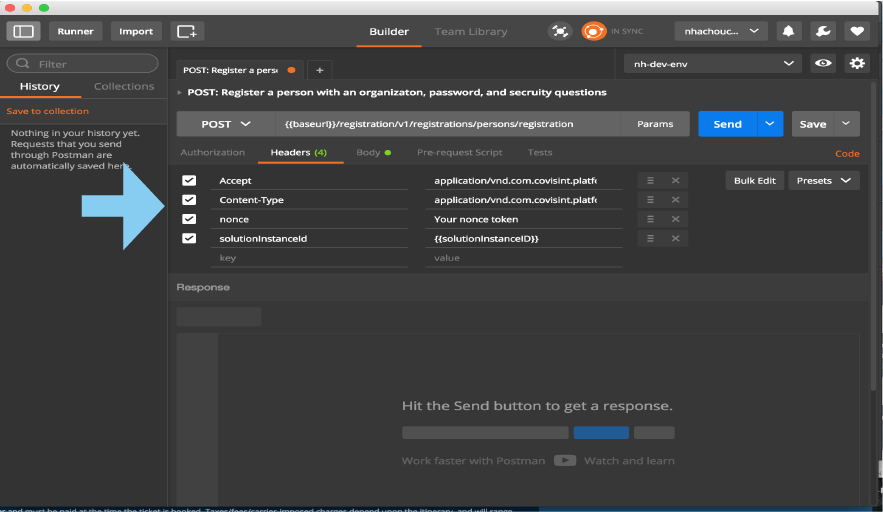Click the orange sync status icon
This screenshot has height=512, width=883.
594,31
